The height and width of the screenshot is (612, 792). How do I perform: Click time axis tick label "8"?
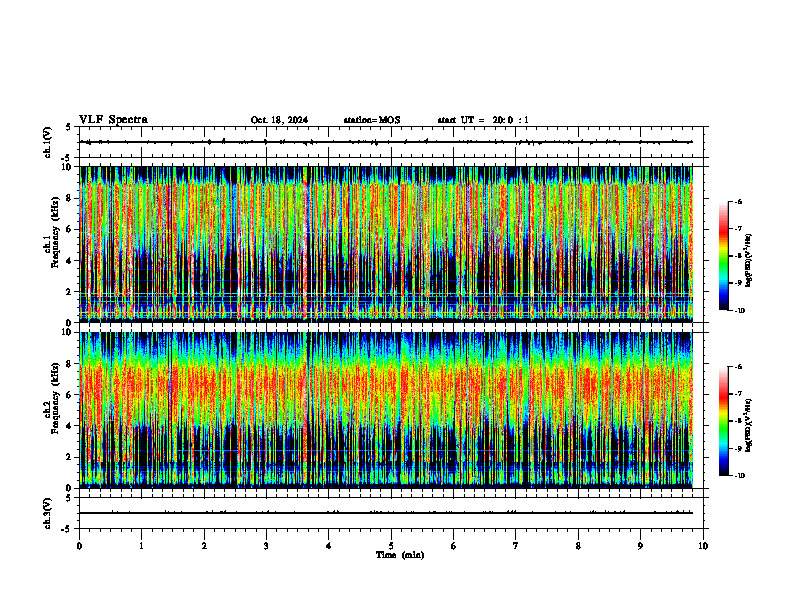578,546
